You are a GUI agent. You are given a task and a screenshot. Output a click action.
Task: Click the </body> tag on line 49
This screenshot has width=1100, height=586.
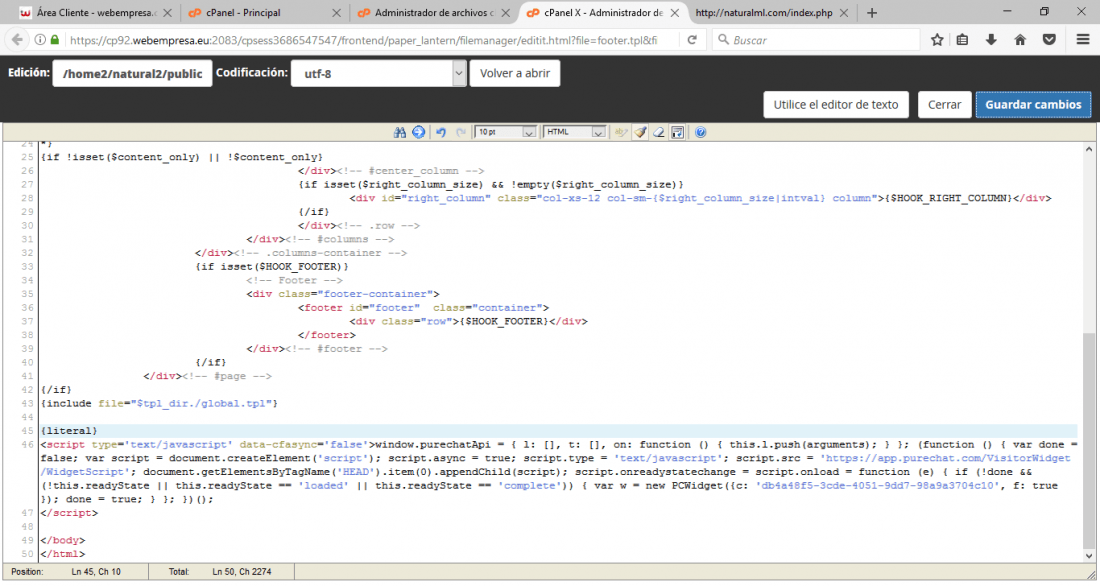[x=62, y=540]
